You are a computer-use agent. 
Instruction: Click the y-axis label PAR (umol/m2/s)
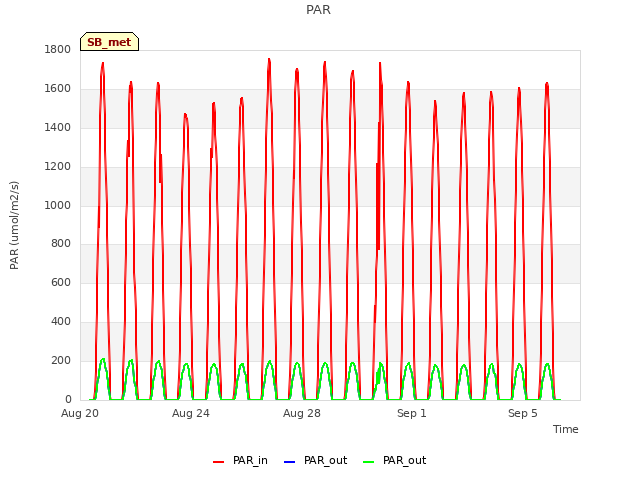[x=14, y=225]
